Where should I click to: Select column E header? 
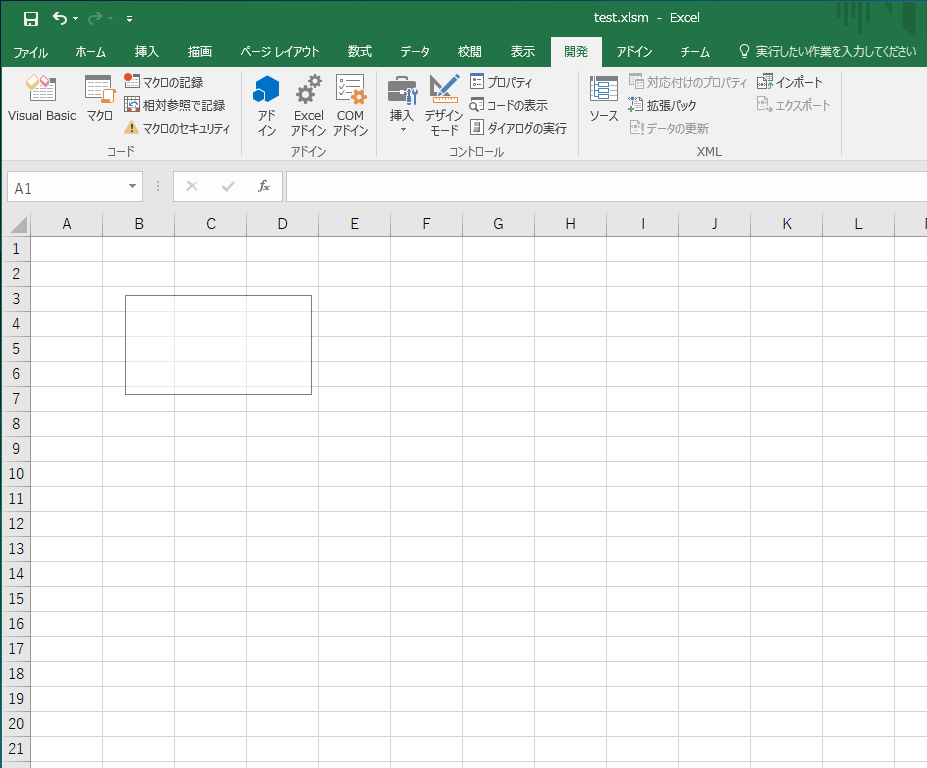click(x=355, y=224)
